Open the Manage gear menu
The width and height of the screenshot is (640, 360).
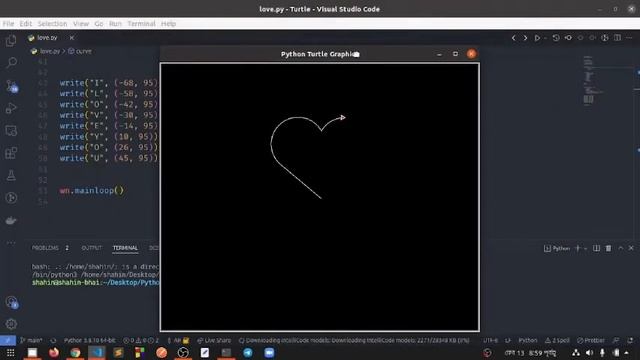11,324
